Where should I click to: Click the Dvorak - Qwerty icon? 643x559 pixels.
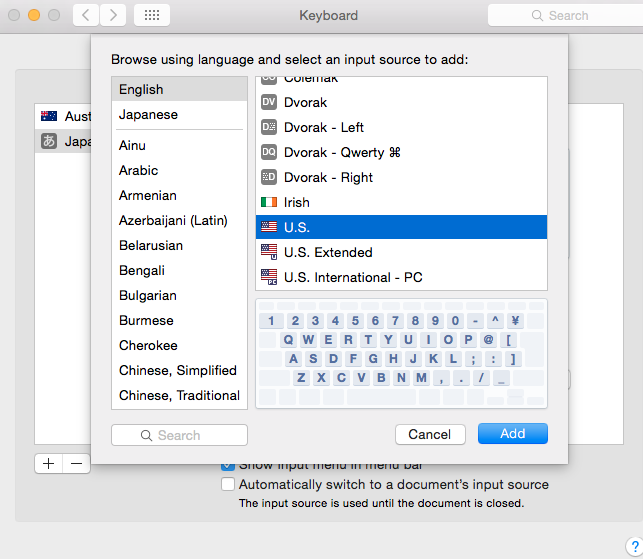click(x=268, y=152)
